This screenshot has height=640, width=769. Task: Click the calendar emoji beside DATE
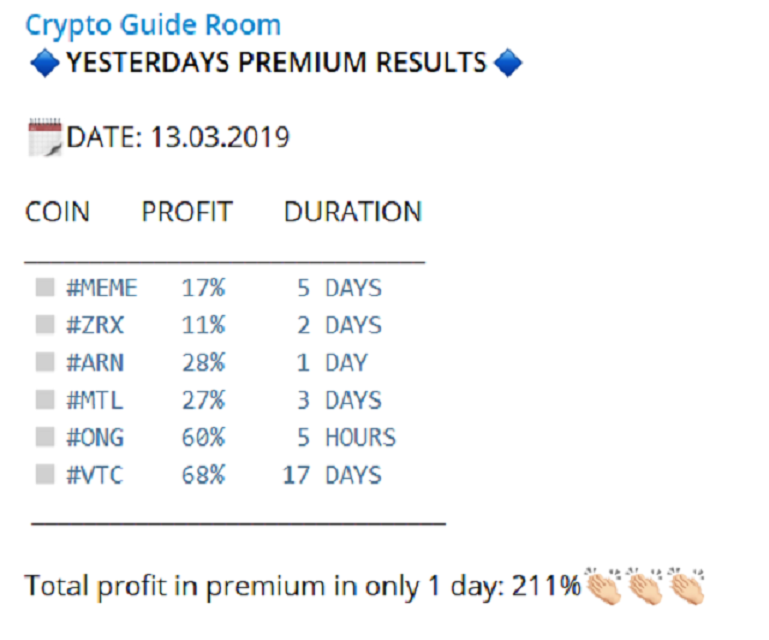pos(45,137)
